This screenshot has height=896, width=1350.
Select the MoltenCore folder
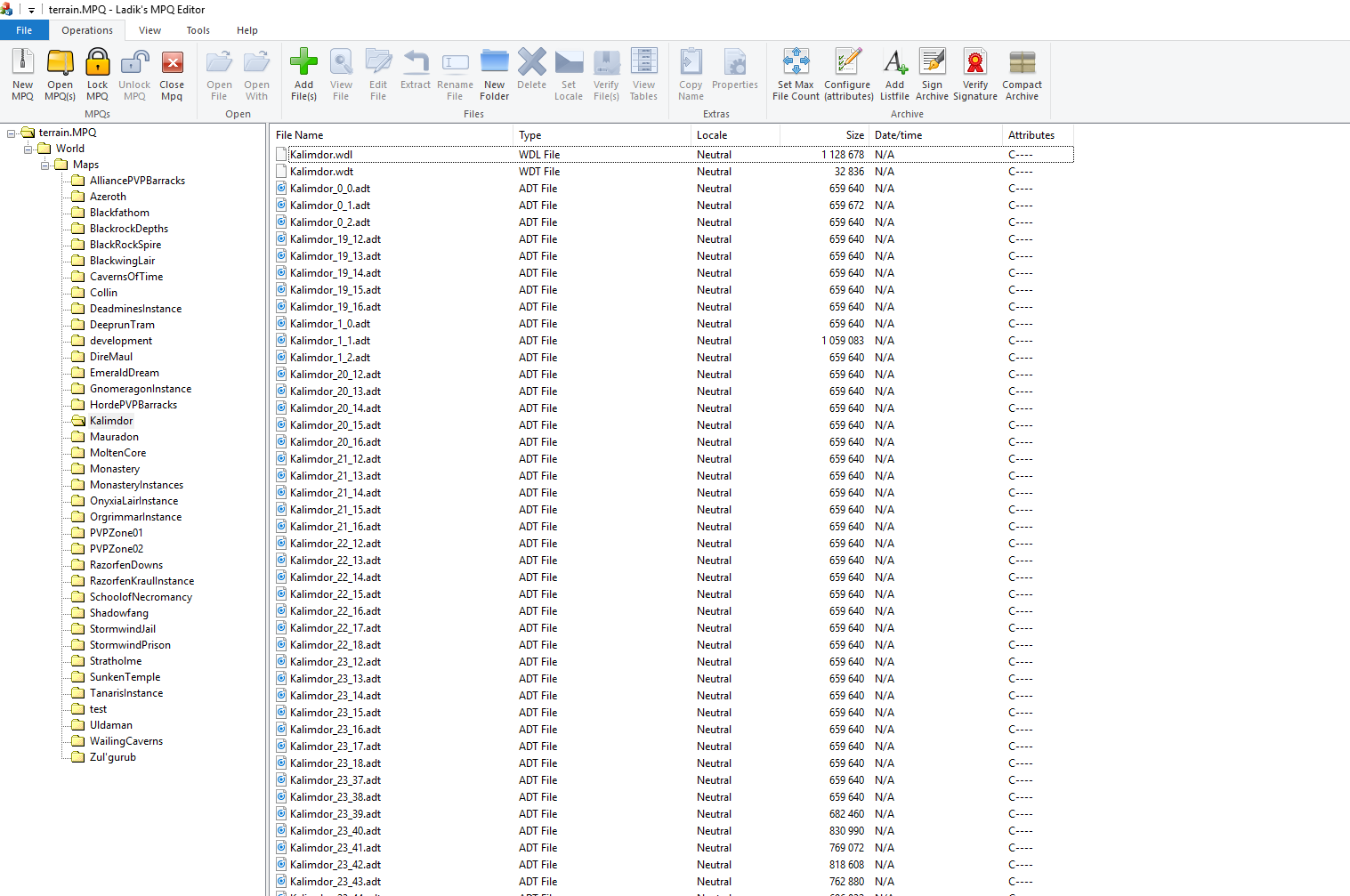pyautogui.click(x=117, y=453)
